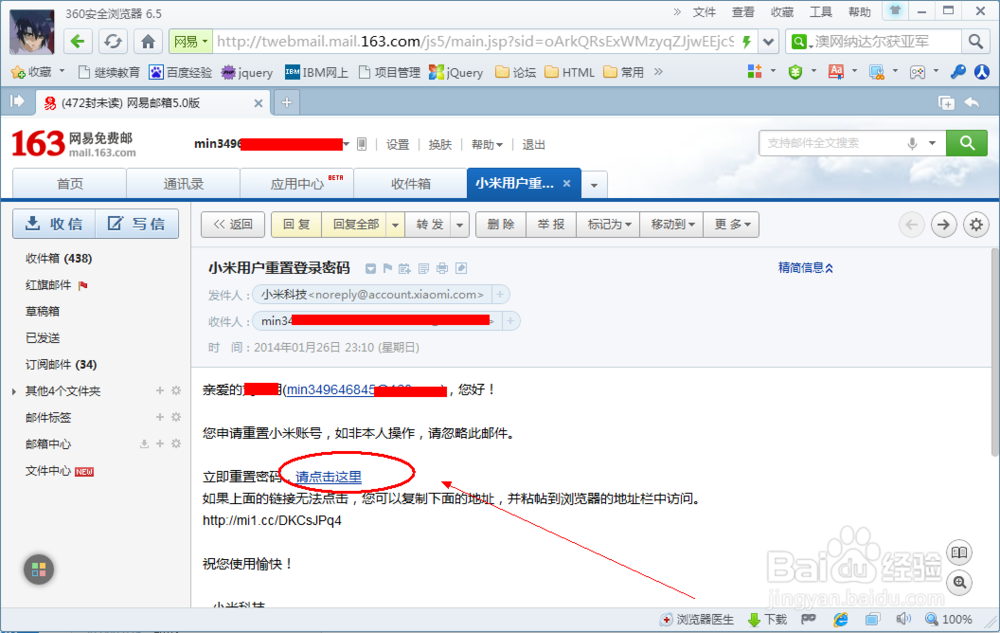Toggle the sidebar panel icon left of tab

tap(17, 101)
